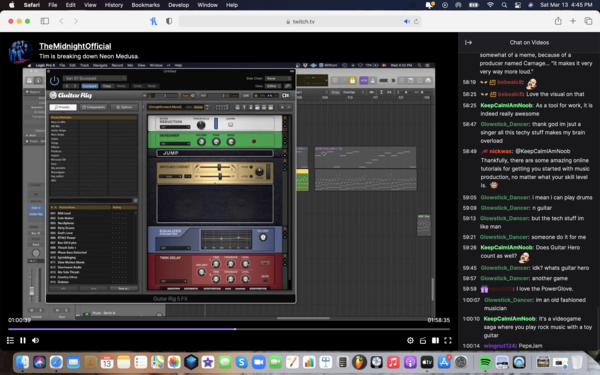Viewport: 600px width, 375px height.
Task: Open Safari from the Dock
Action: point(56,362)
